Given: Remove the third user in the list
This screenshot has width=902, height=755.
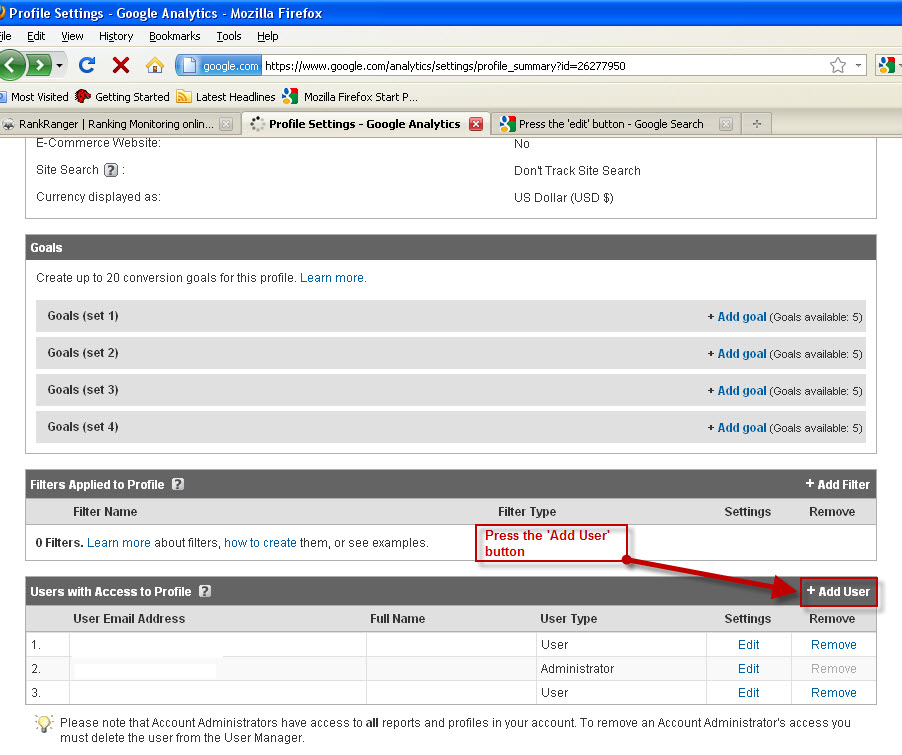Looking at the screenshot, I should [833, 692].
